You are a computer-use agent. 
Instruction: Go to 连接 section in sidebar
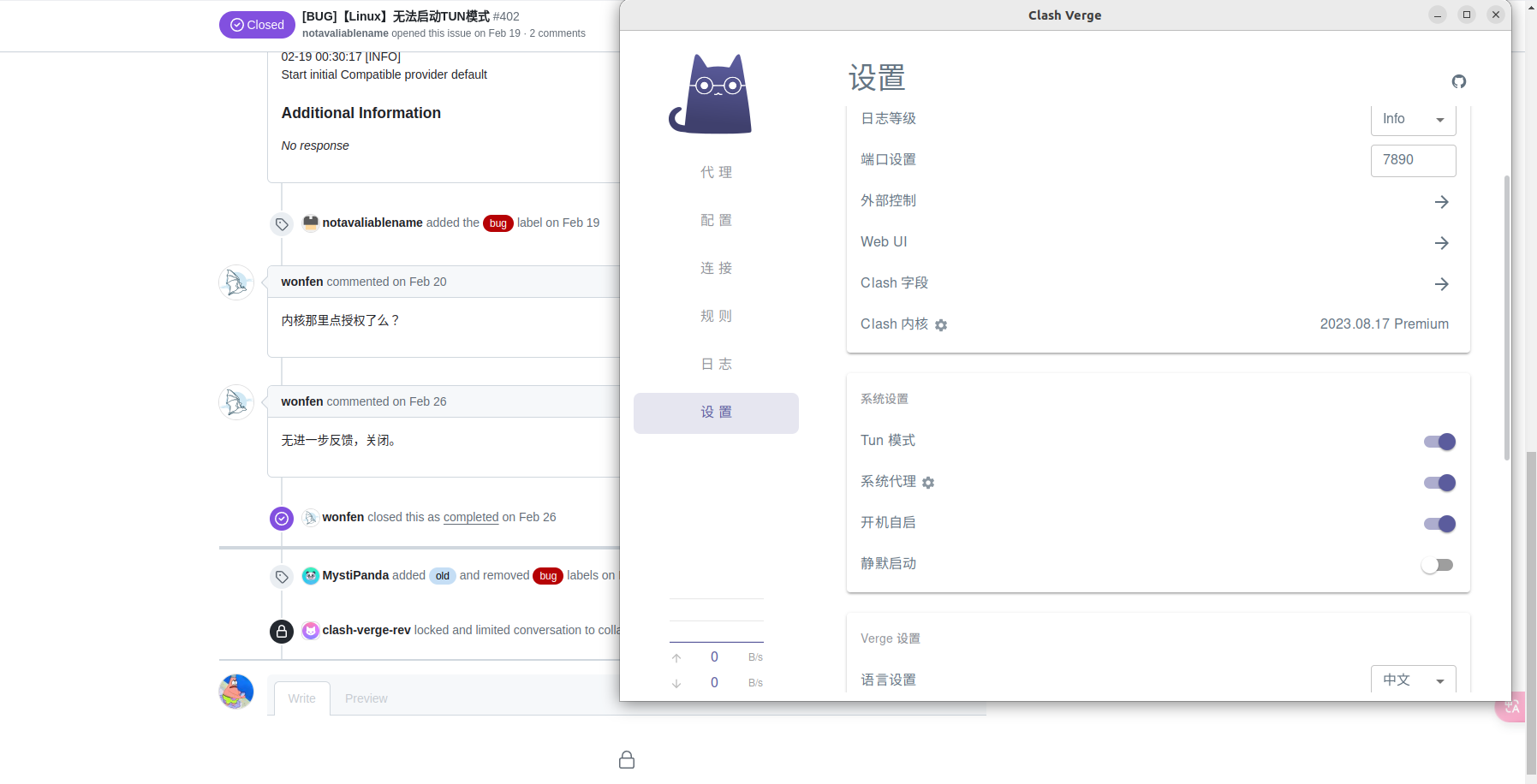pyautogui.click(x=716, y=269)
